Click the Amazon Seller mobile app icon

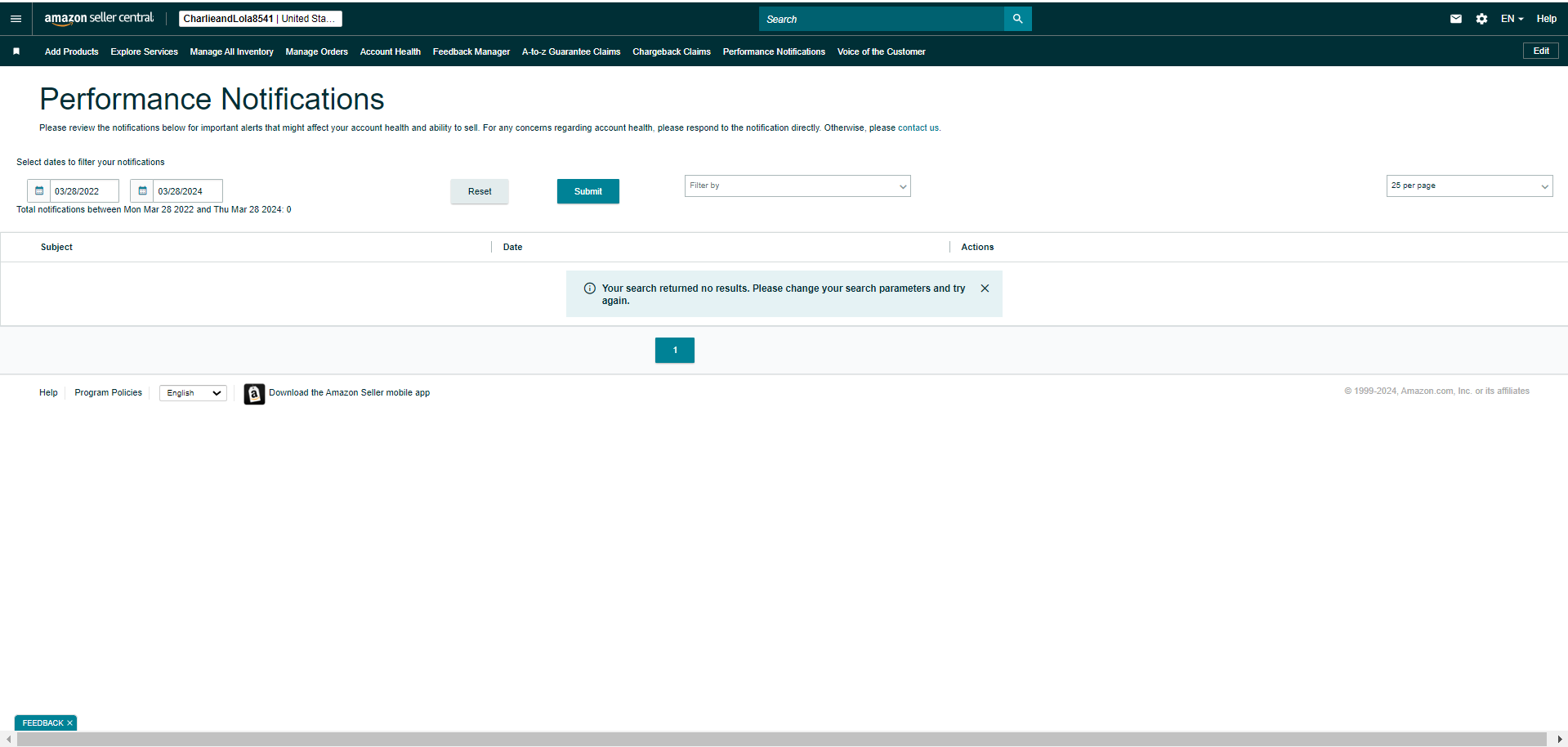[254, 394]
